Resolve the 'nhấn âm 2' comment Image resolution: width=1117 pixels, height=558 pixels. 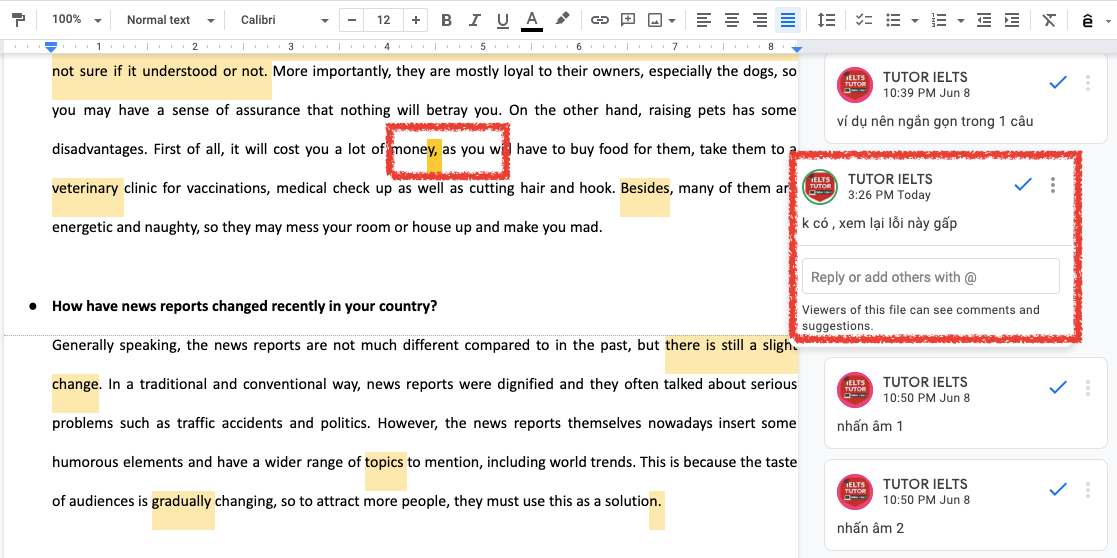(1058, 490)
